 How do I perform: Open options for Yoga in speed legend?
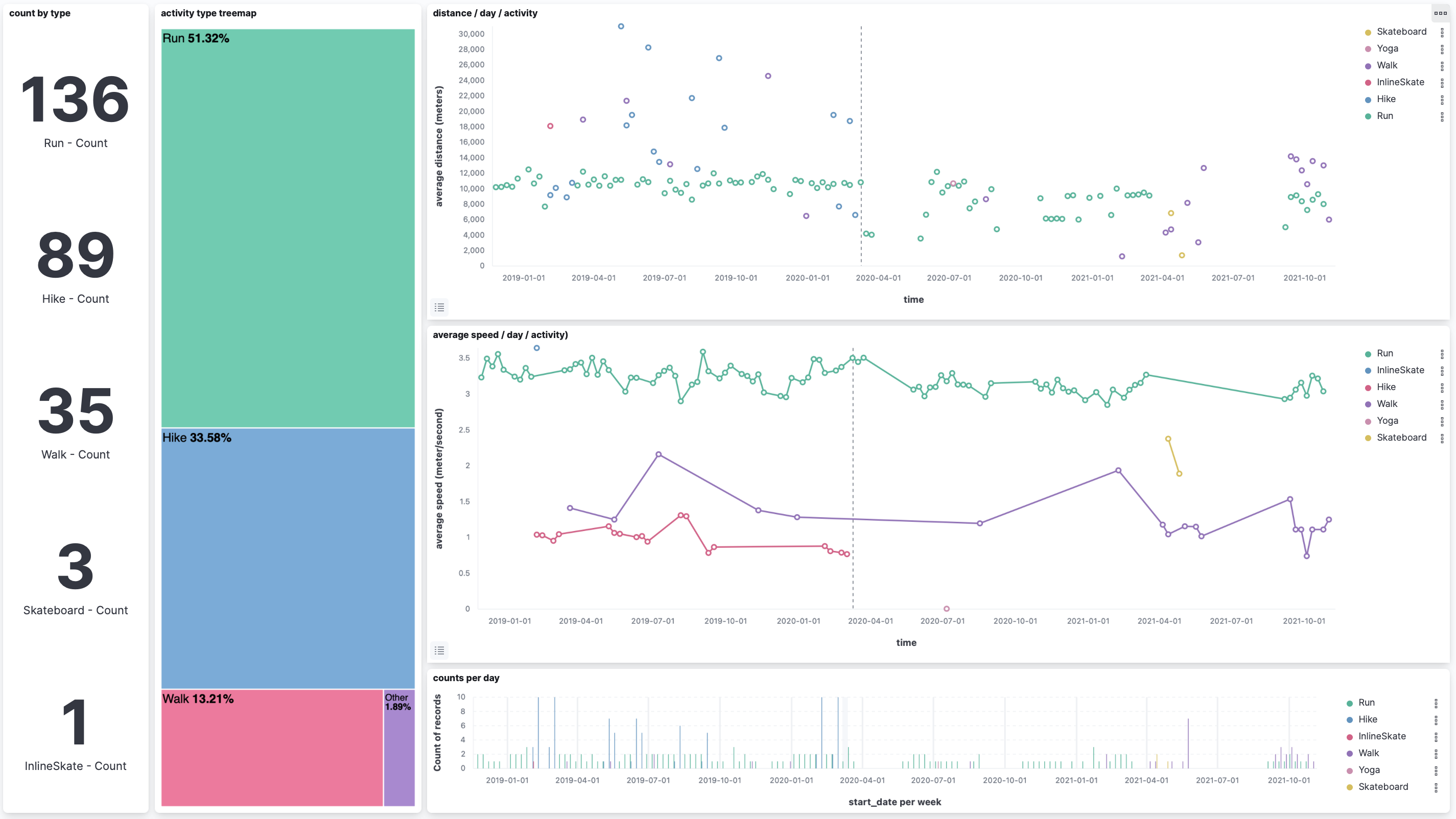[x=1442, y=422]
